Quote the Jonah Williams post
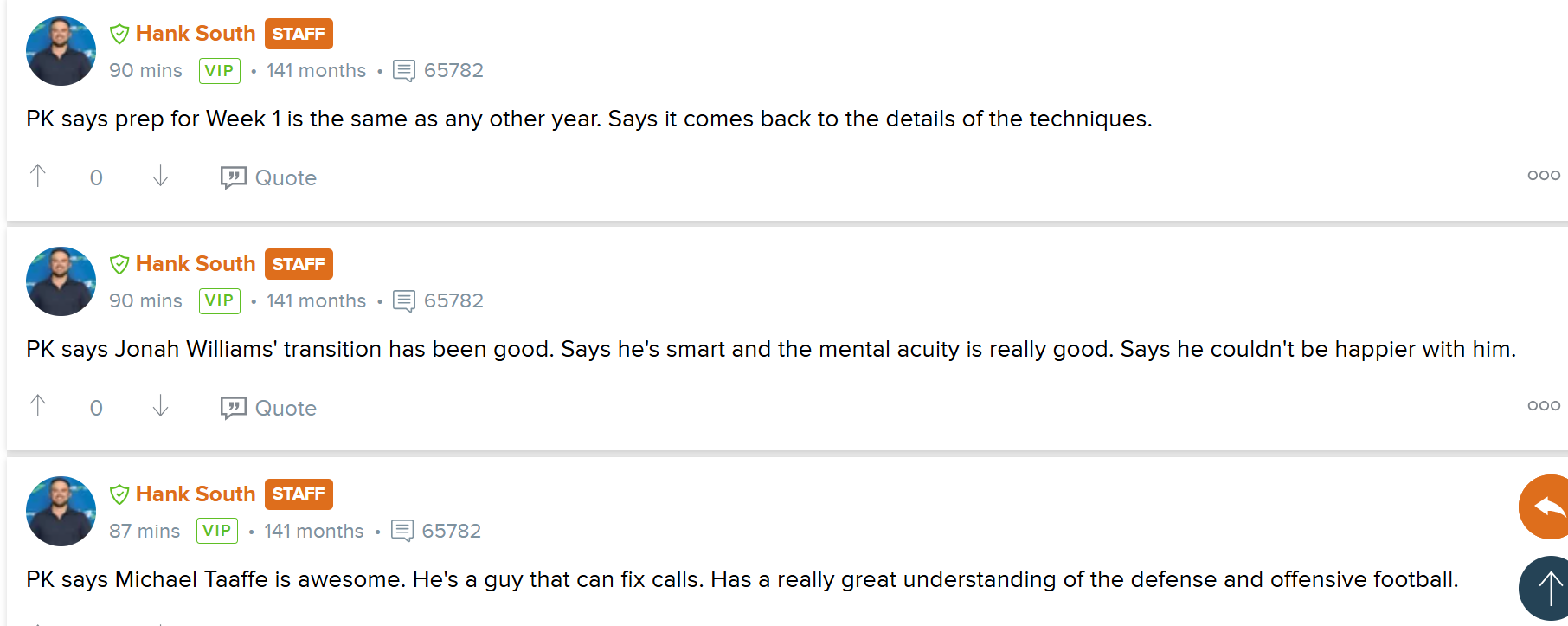Viewport: 1568px width, 626px height. click(268, 408)
